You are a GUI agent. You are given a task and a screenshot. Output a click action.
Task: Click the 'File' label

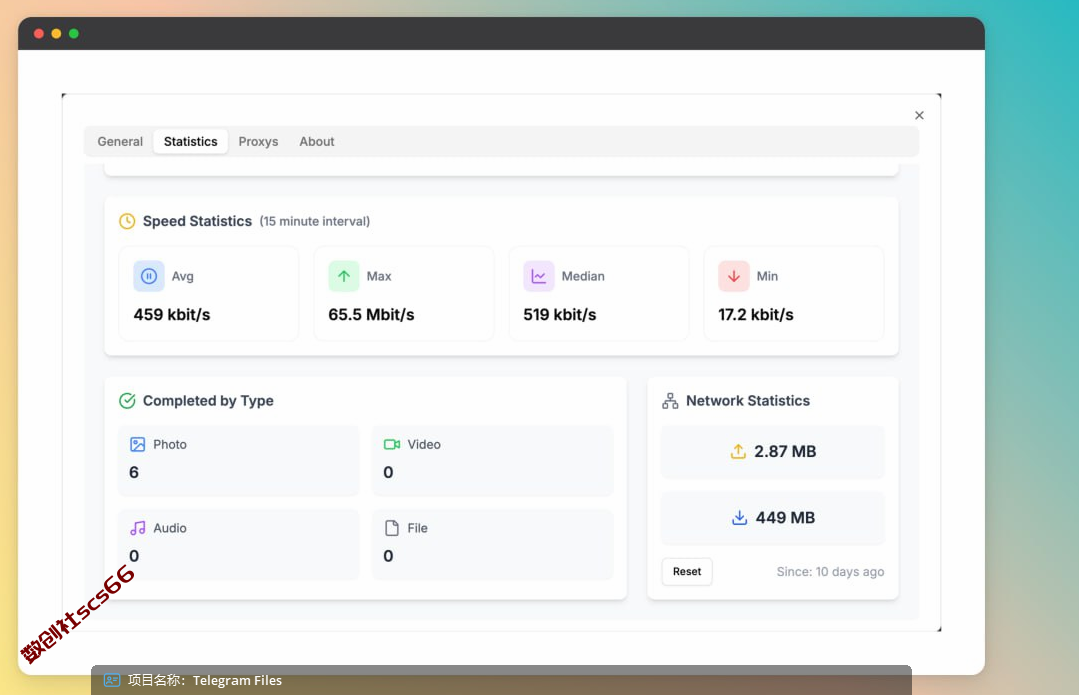[417, 528]
